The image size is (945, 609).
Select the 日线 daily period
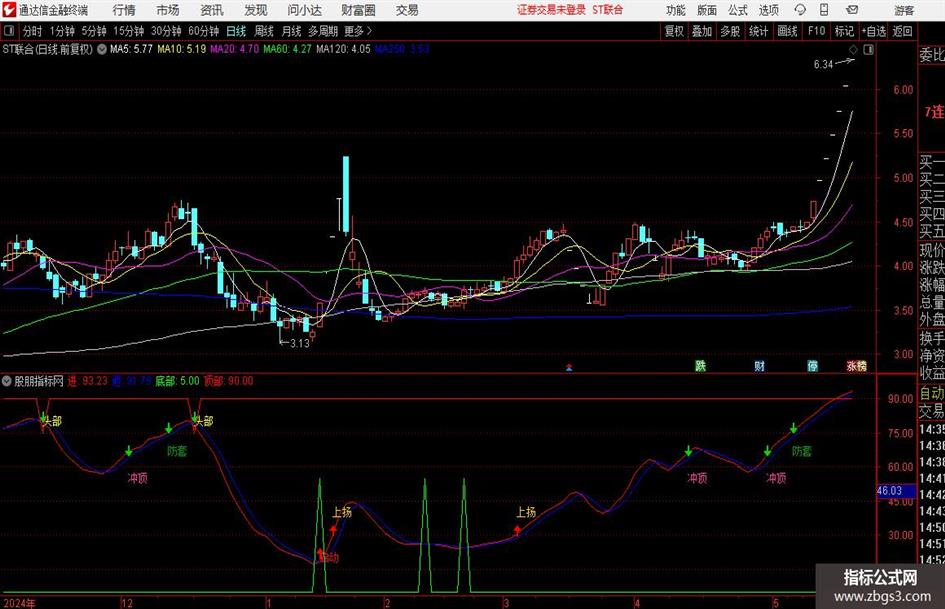pos(236,31)
